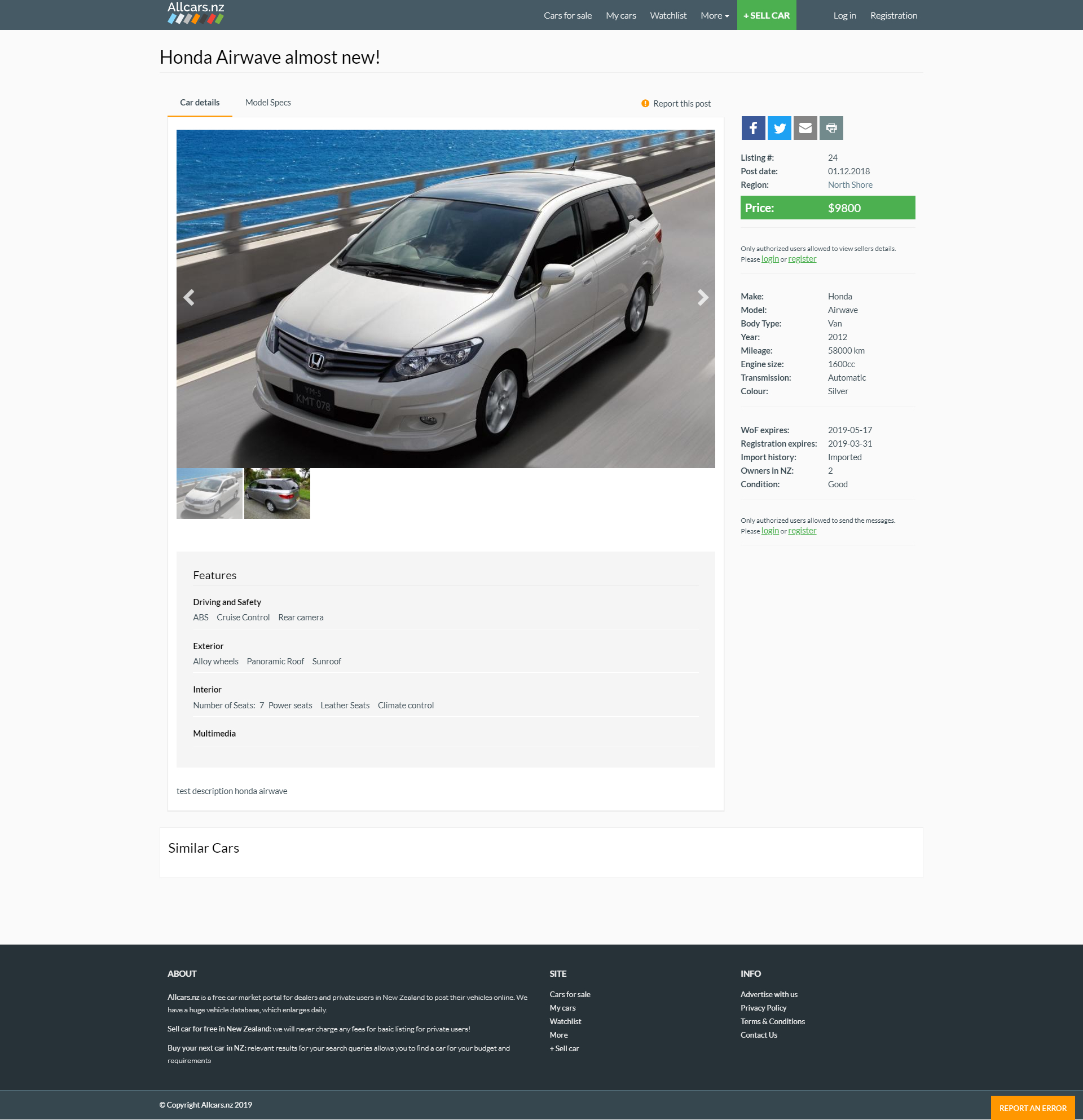The width and height of the screenshot is (1083, 1120).
Task: Click the Allcars.nz logo
Action: (196, 13)
